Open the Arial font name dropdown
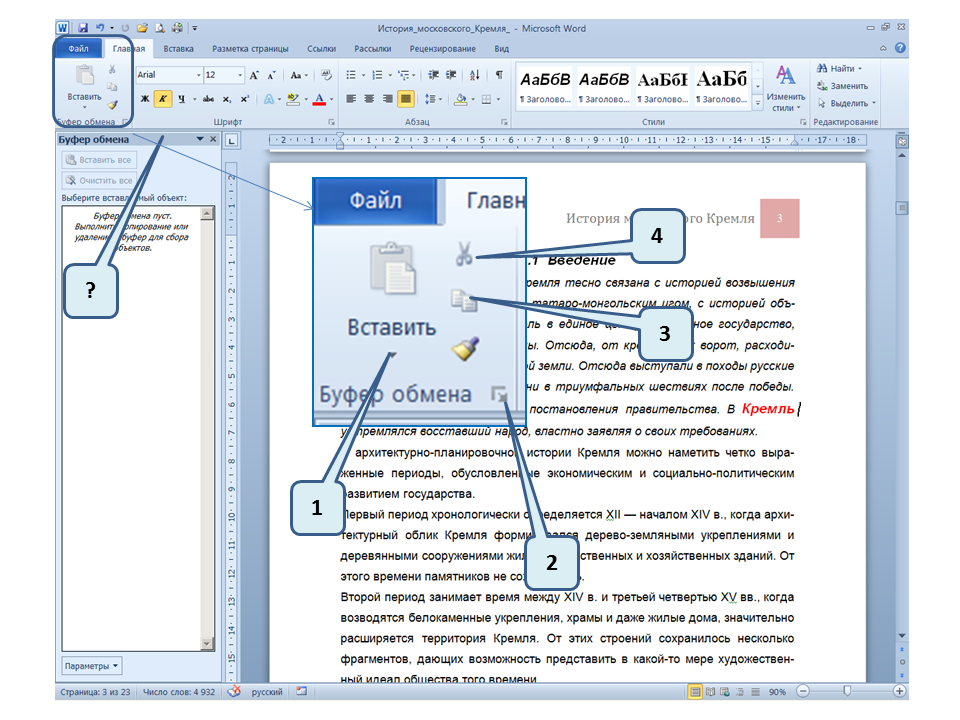Viewport: 960px width, 720px height. (x=196, y=75)
